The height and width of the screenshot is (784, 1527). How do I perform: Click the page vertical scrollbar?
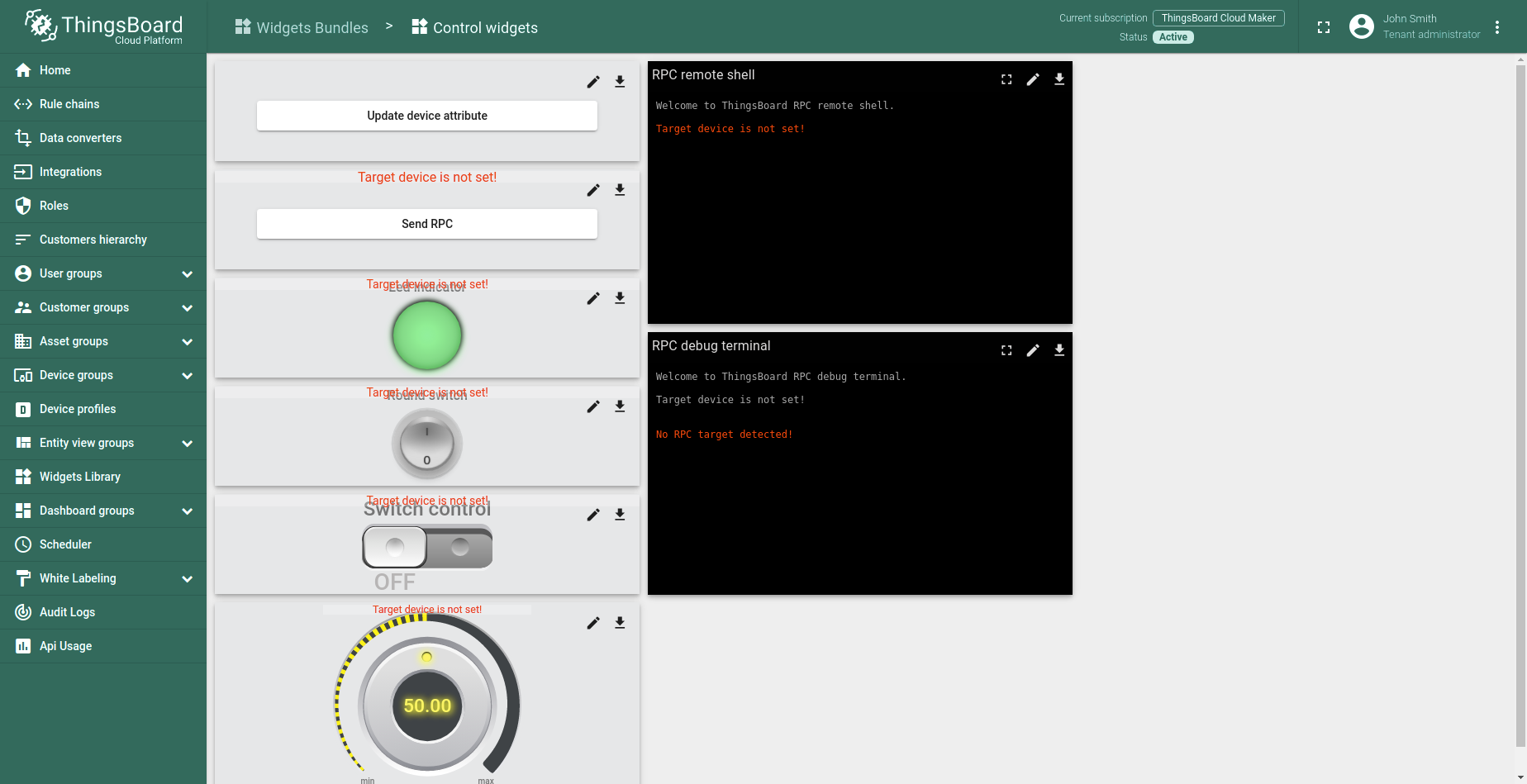point(1520,405)
